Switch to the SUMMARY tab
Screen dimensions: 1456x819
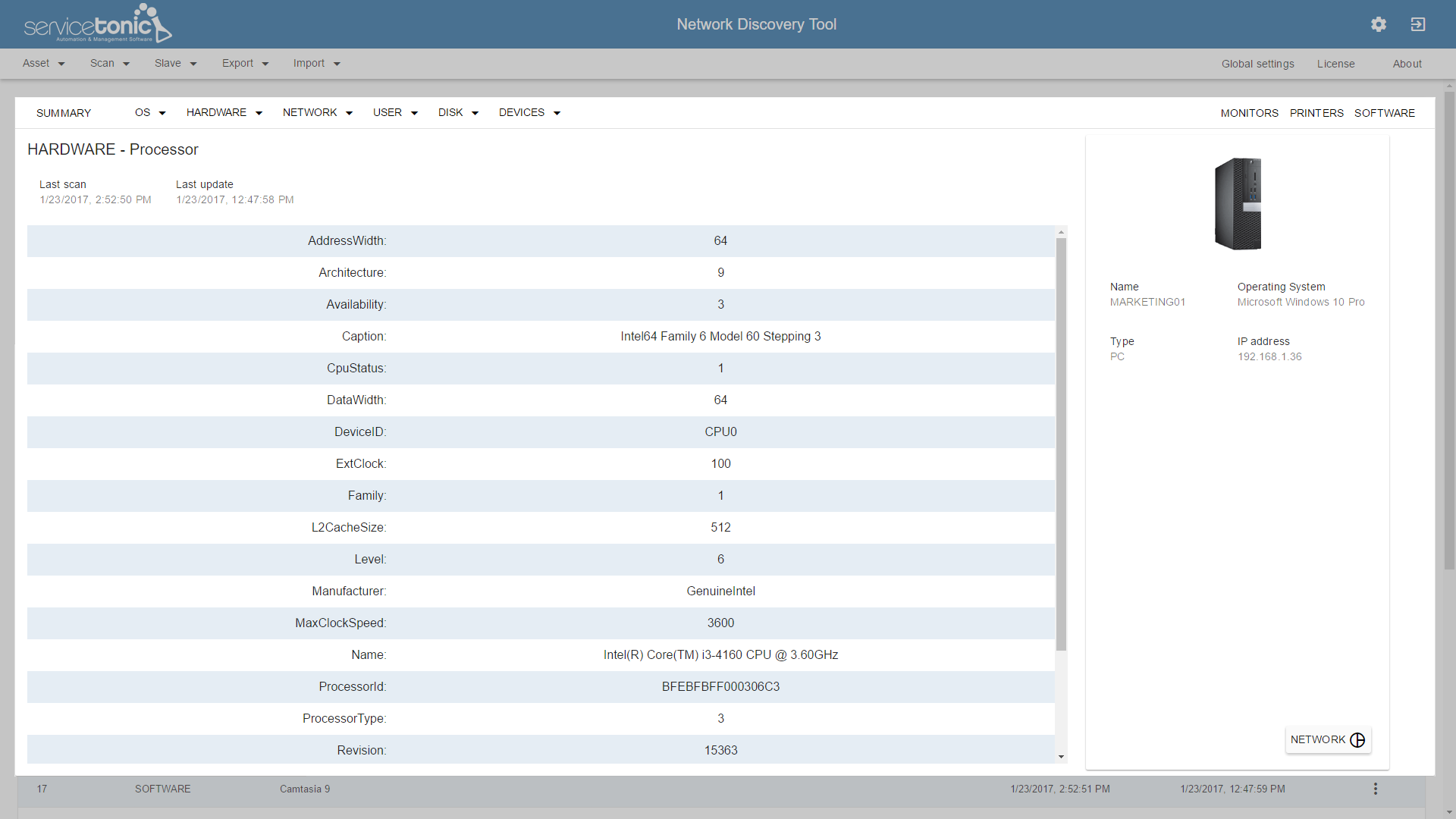pyautogui.click(x=64, y=113)
